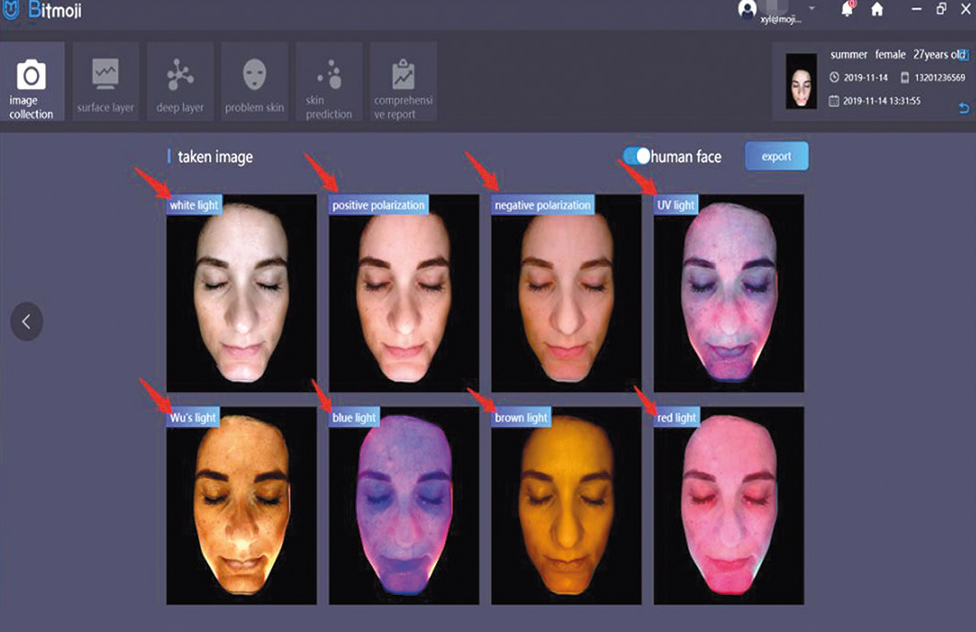Select the brown light face image
This screenshot has width=976, height=632.
pos(566,510)
